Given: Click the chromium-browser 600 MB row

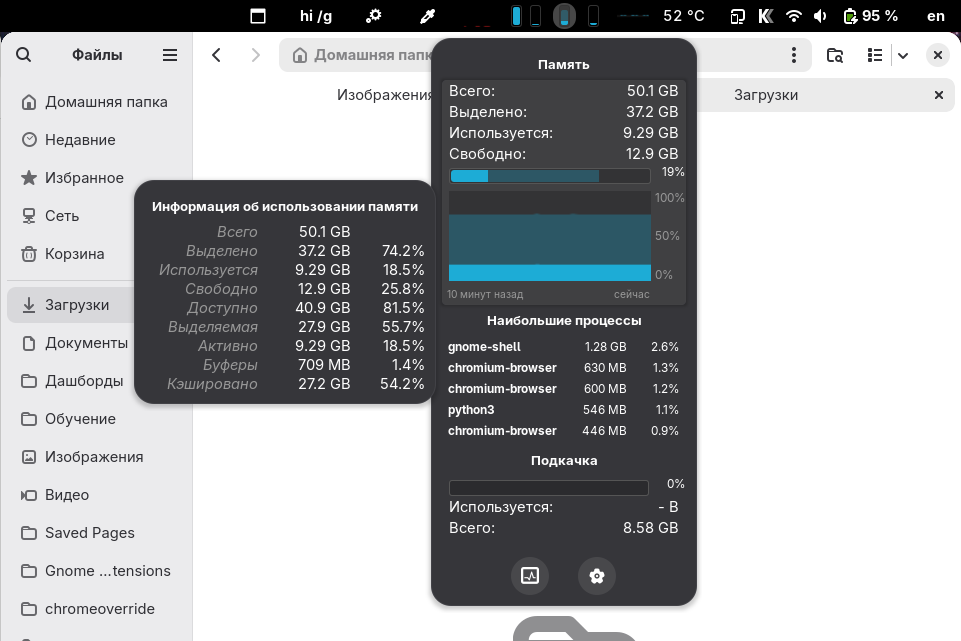Looking at the screenshot, I should [563, 389].
